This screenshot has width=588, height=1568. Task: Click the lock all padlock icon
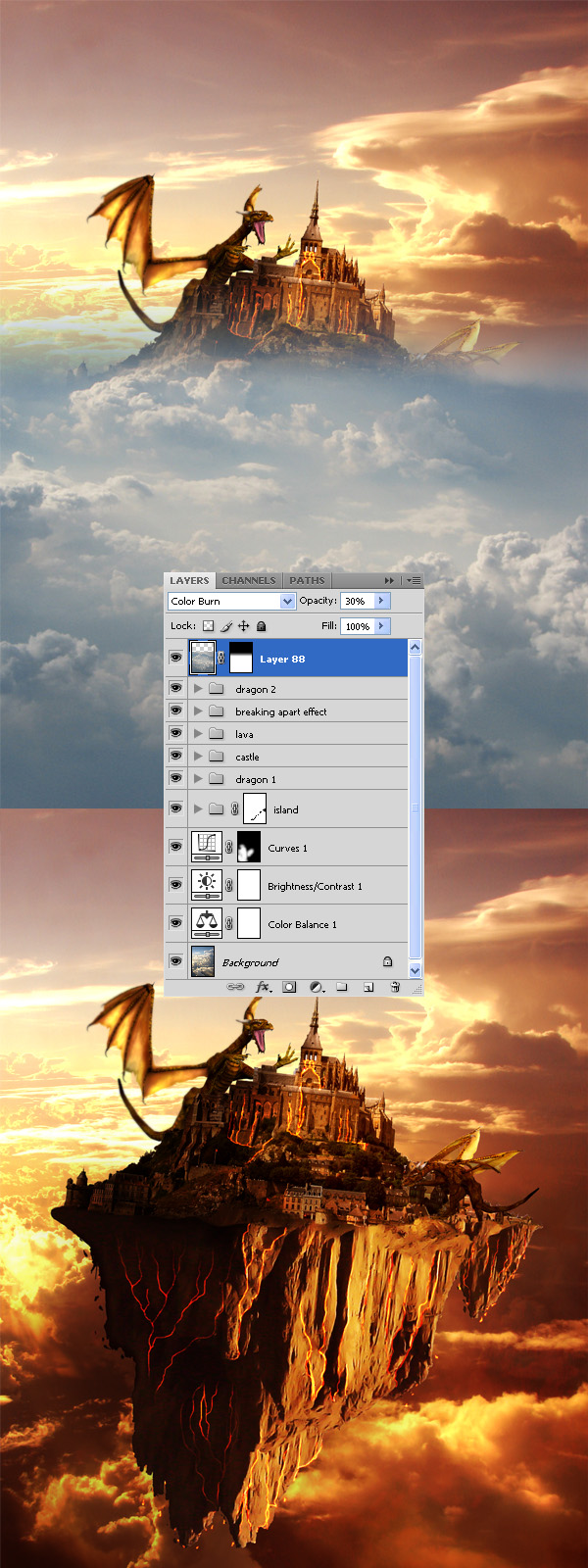[261, 626]
